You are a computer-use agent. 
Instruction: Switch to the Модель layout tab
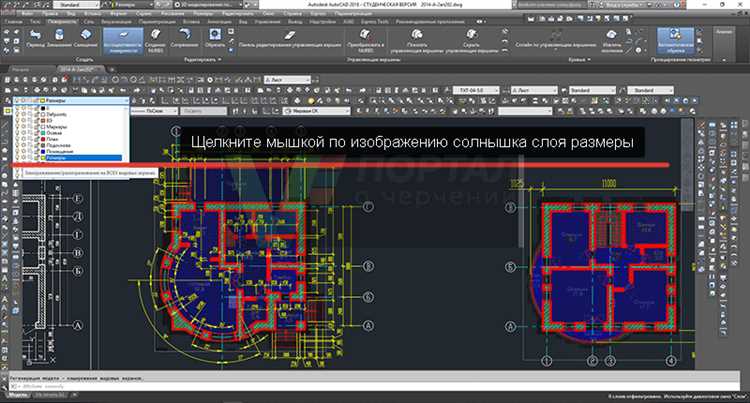18,395
